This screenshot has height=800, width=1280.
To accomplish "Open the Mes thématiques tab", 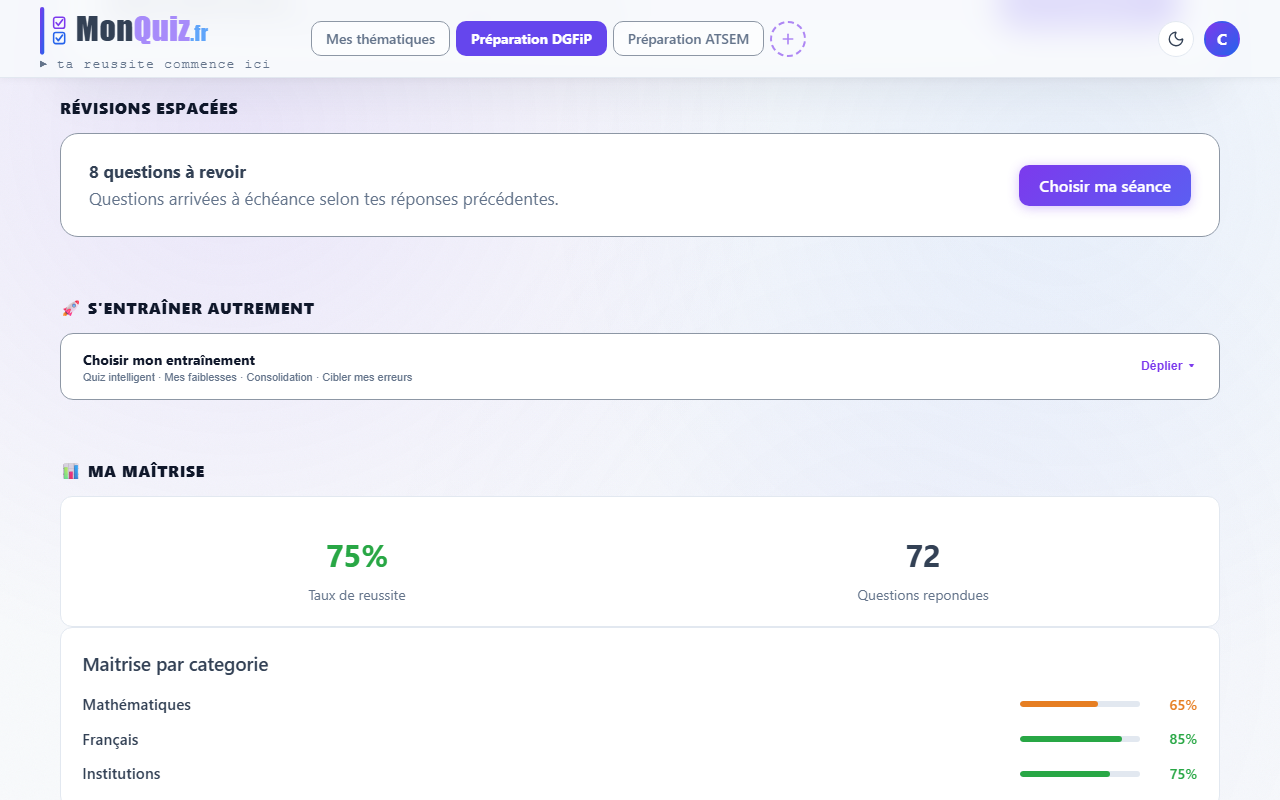I will tap(381, 39).
